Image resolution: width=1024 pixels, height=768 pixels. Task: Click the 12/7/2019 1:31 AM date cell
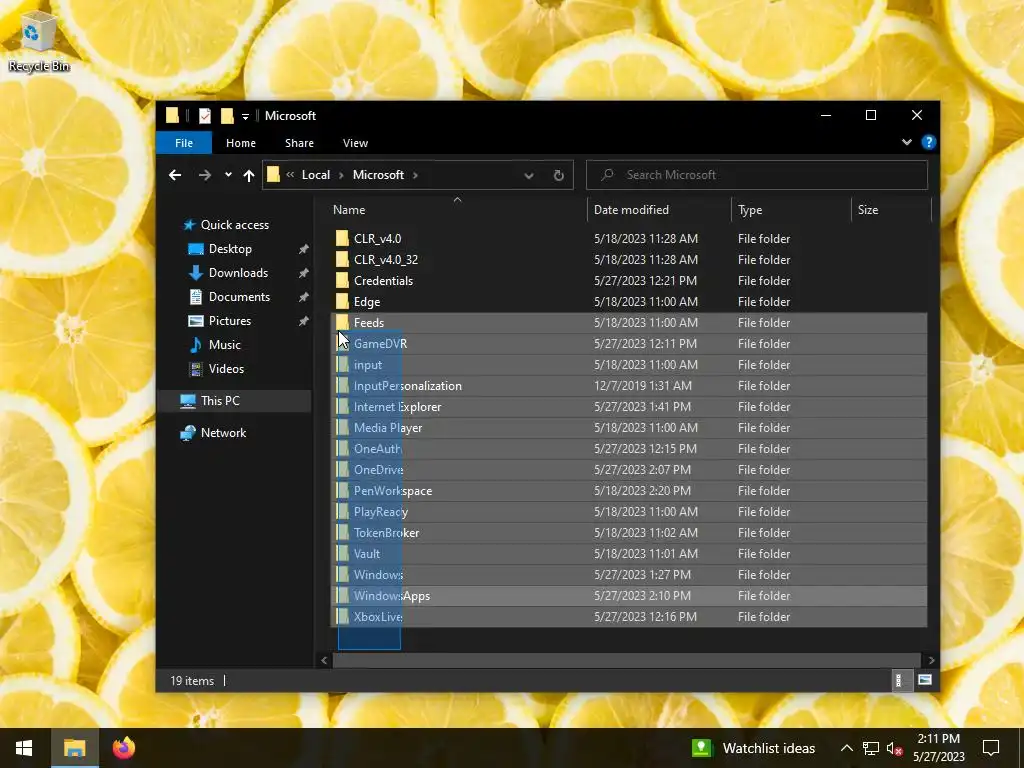click(642, 386)
